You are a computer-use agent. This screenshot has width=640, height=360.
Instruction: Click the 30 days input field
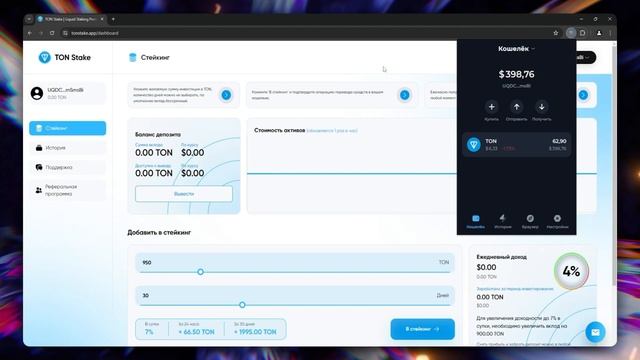click(294, 296)
